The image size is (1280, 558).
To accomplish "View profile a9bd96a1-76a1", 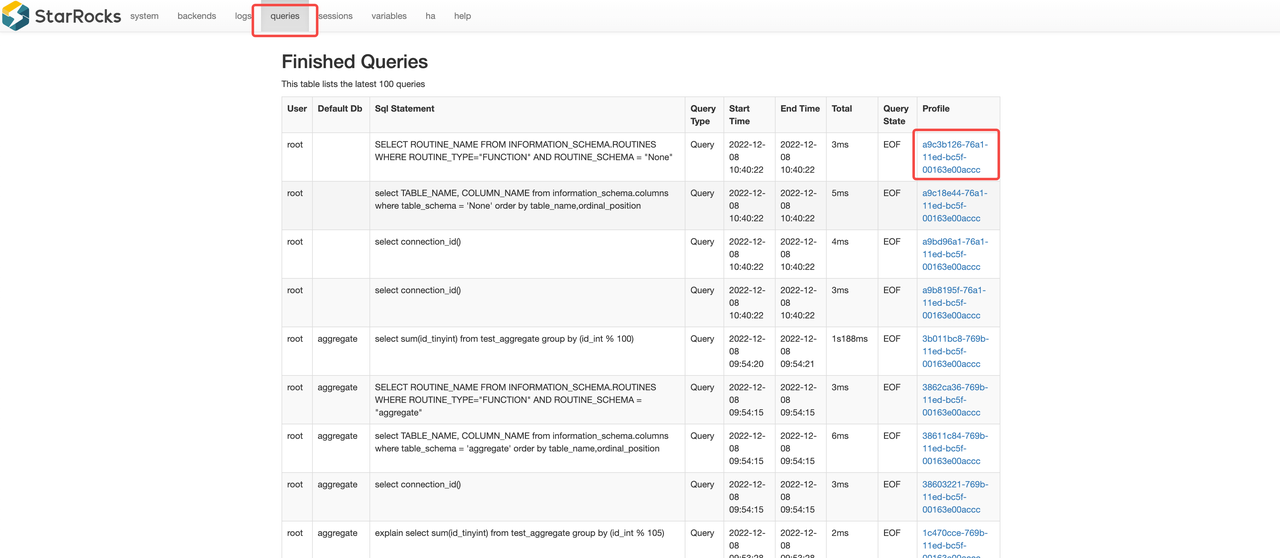I will (954, 254).
